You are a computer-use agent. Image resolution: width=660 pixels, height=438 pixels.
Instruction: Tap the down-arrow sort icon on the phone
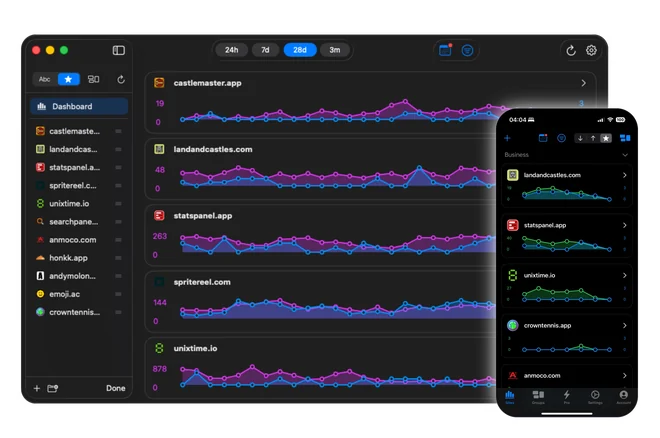tap(580, 138)
